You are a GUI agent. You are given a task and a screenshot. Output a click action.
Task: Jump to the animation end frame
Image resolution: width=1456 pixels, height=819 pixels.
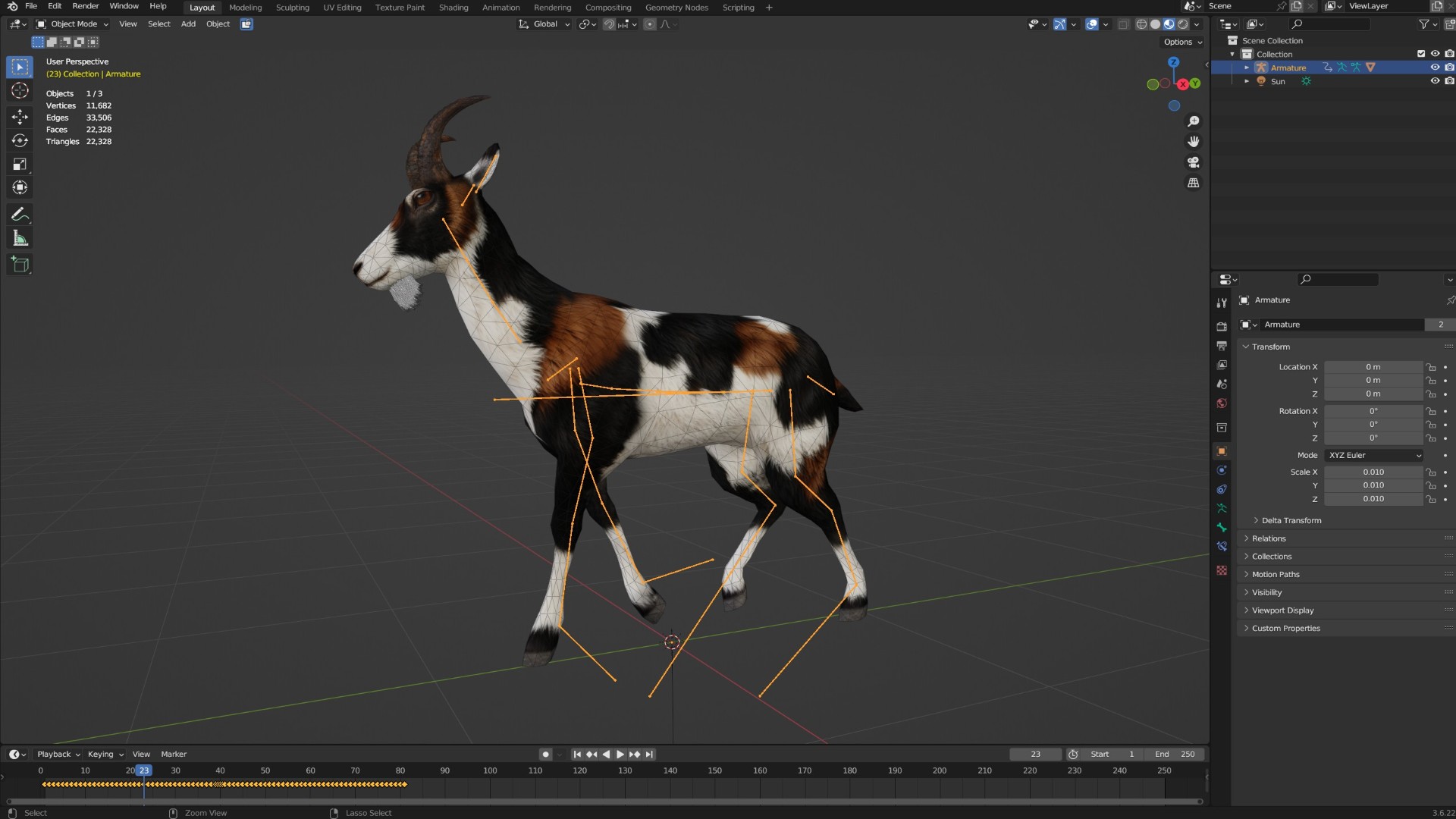[x=649, y=755]
